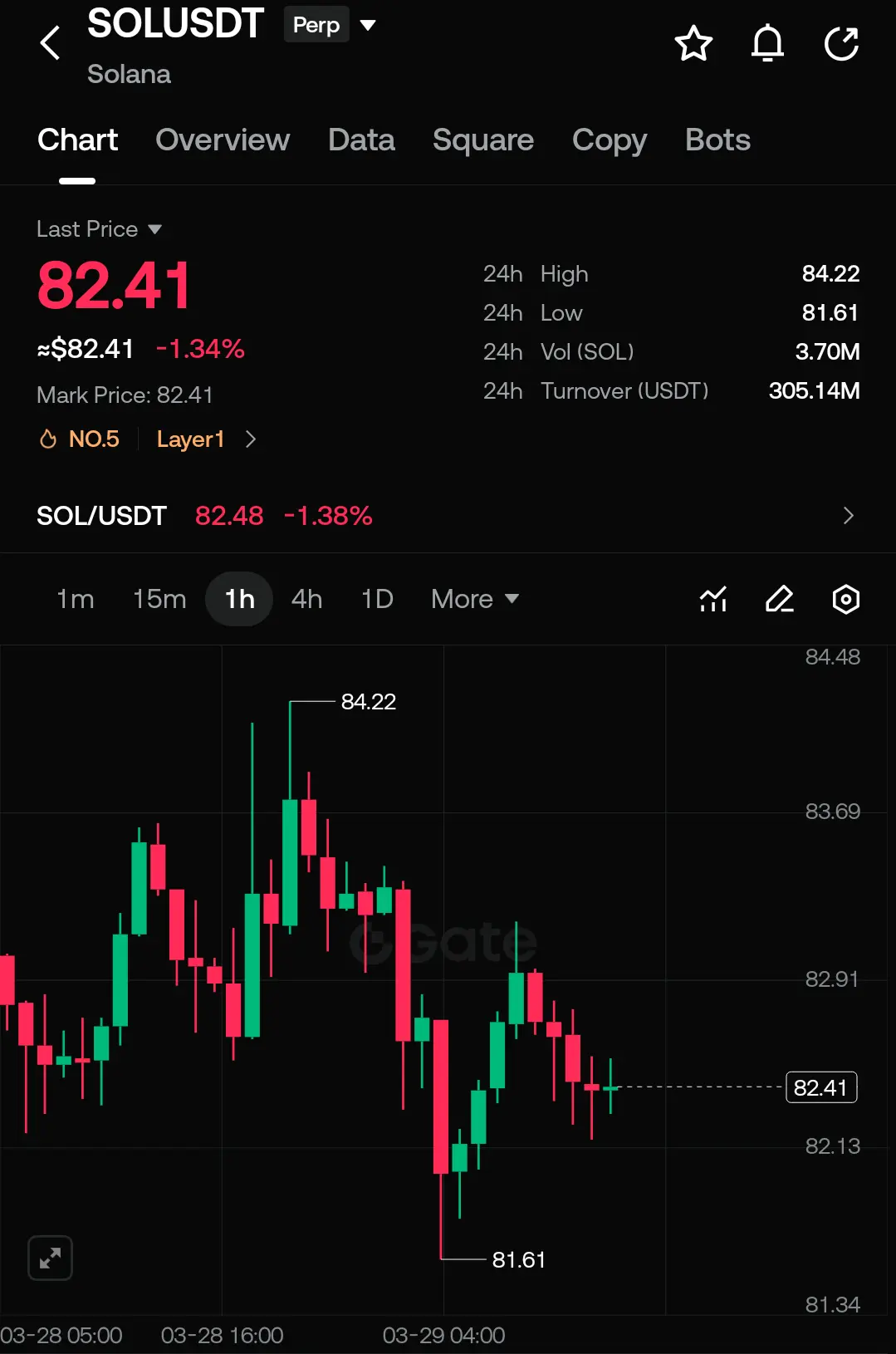Tap the SOLUSDT pair title

click(175, 23)
